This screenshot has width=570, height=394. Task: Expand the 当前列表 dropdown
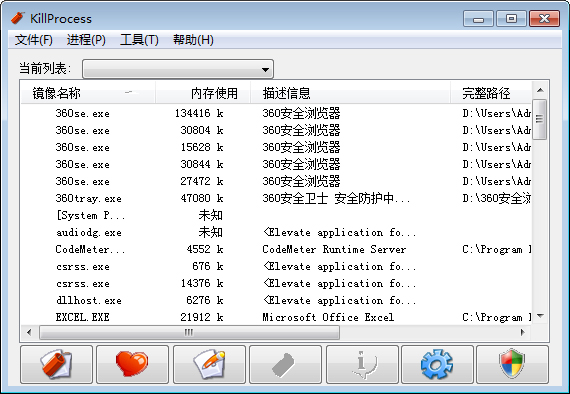point(178,69)
